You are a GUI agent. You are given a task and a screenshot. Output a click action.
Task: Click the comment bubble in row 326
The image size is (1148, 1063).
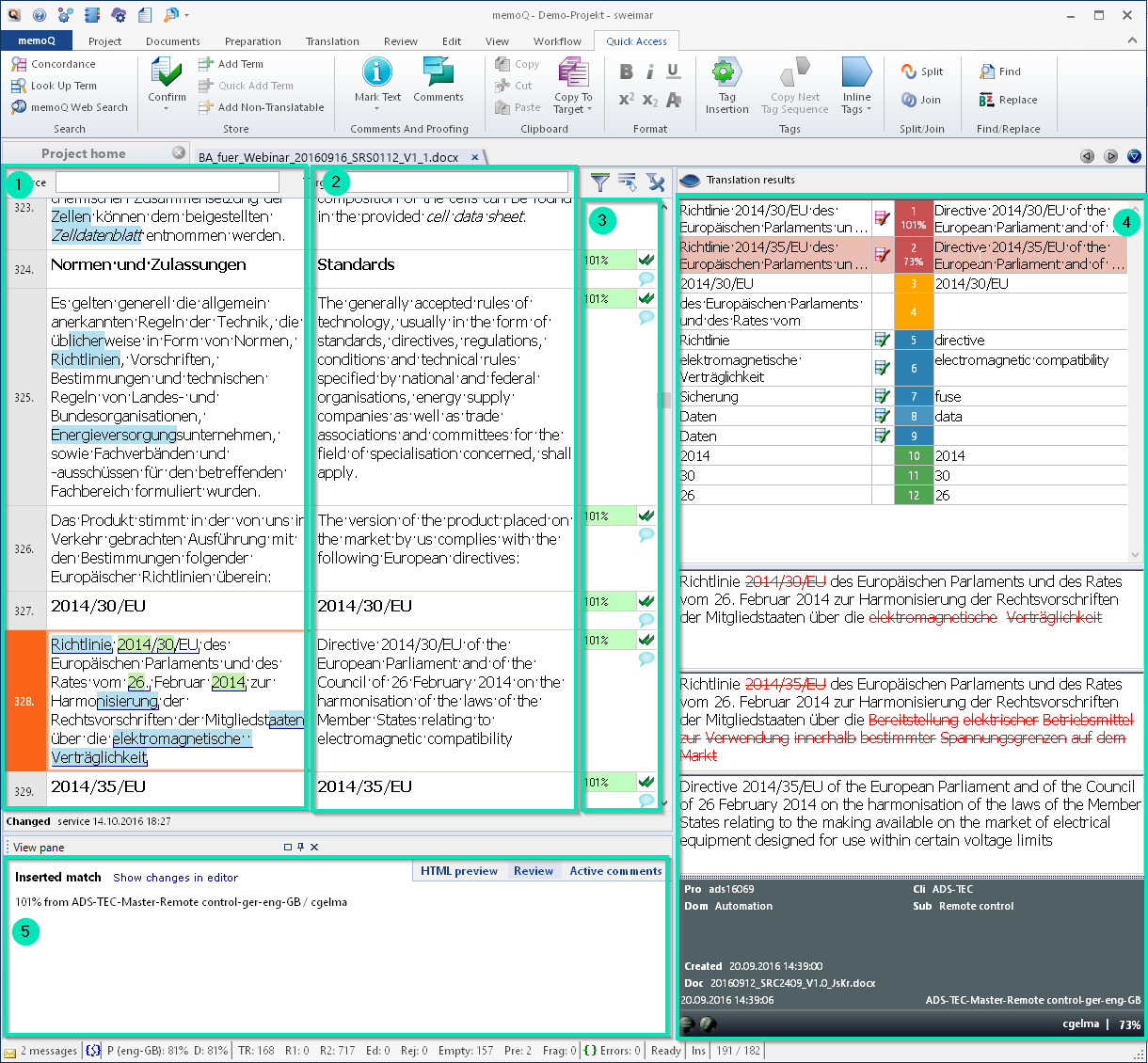pyautogui.click(x=646, y=534)
